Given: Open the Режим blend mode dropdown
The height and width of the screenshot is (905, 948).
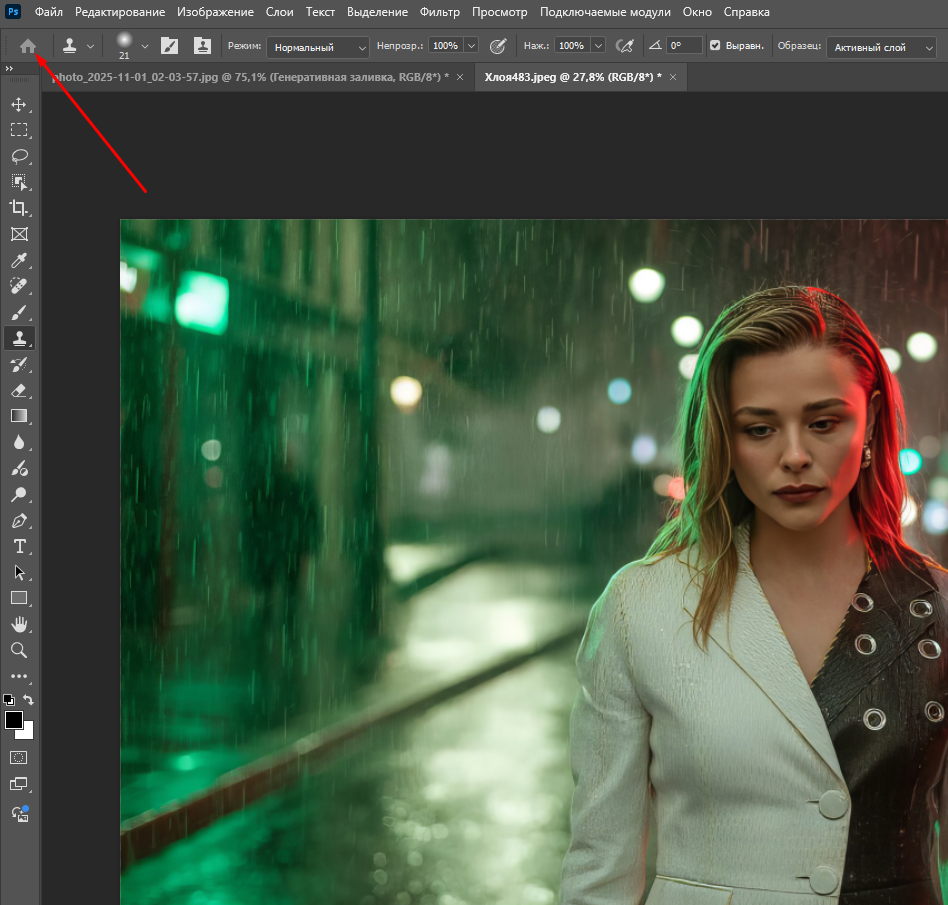Looking at the screenshot, I should point(318,46).
